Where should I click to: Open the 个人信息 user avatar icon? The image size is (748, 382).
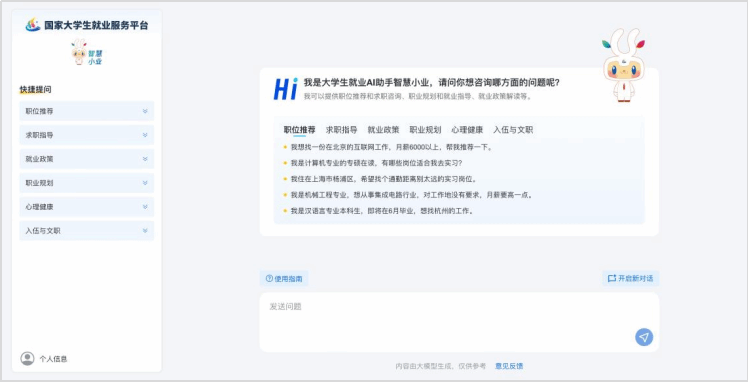point(27,359)
